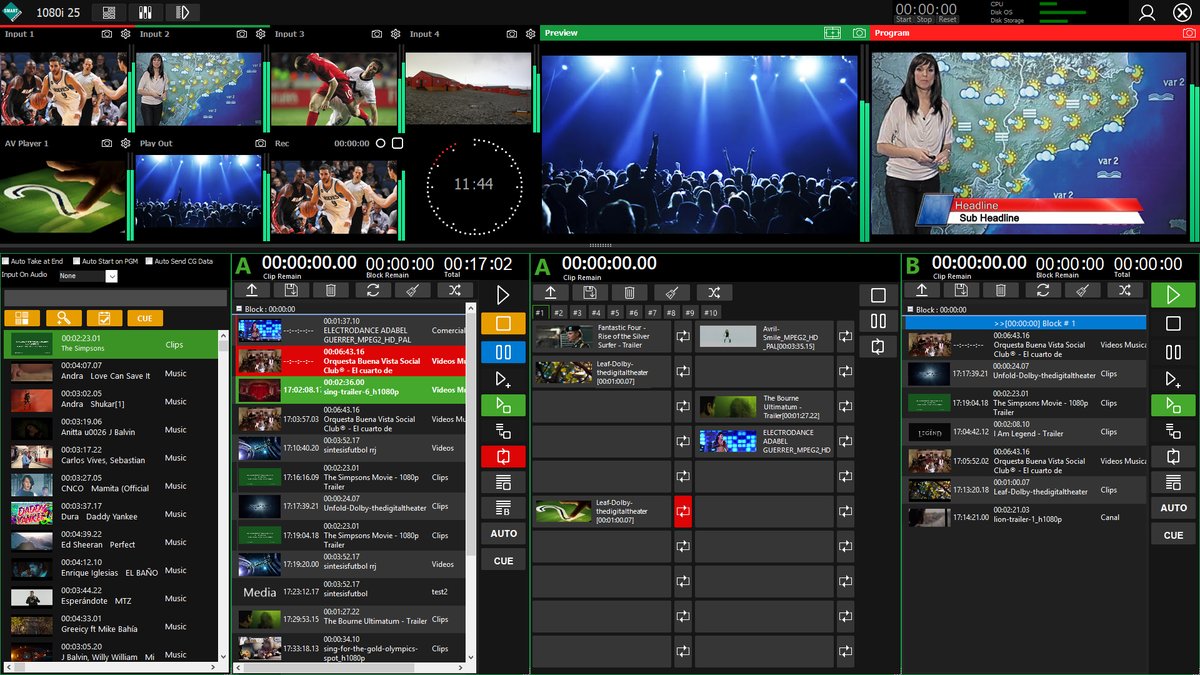Clear left A playlist with broom
This screenshot has width=1200, height=675.
point(413,290)
